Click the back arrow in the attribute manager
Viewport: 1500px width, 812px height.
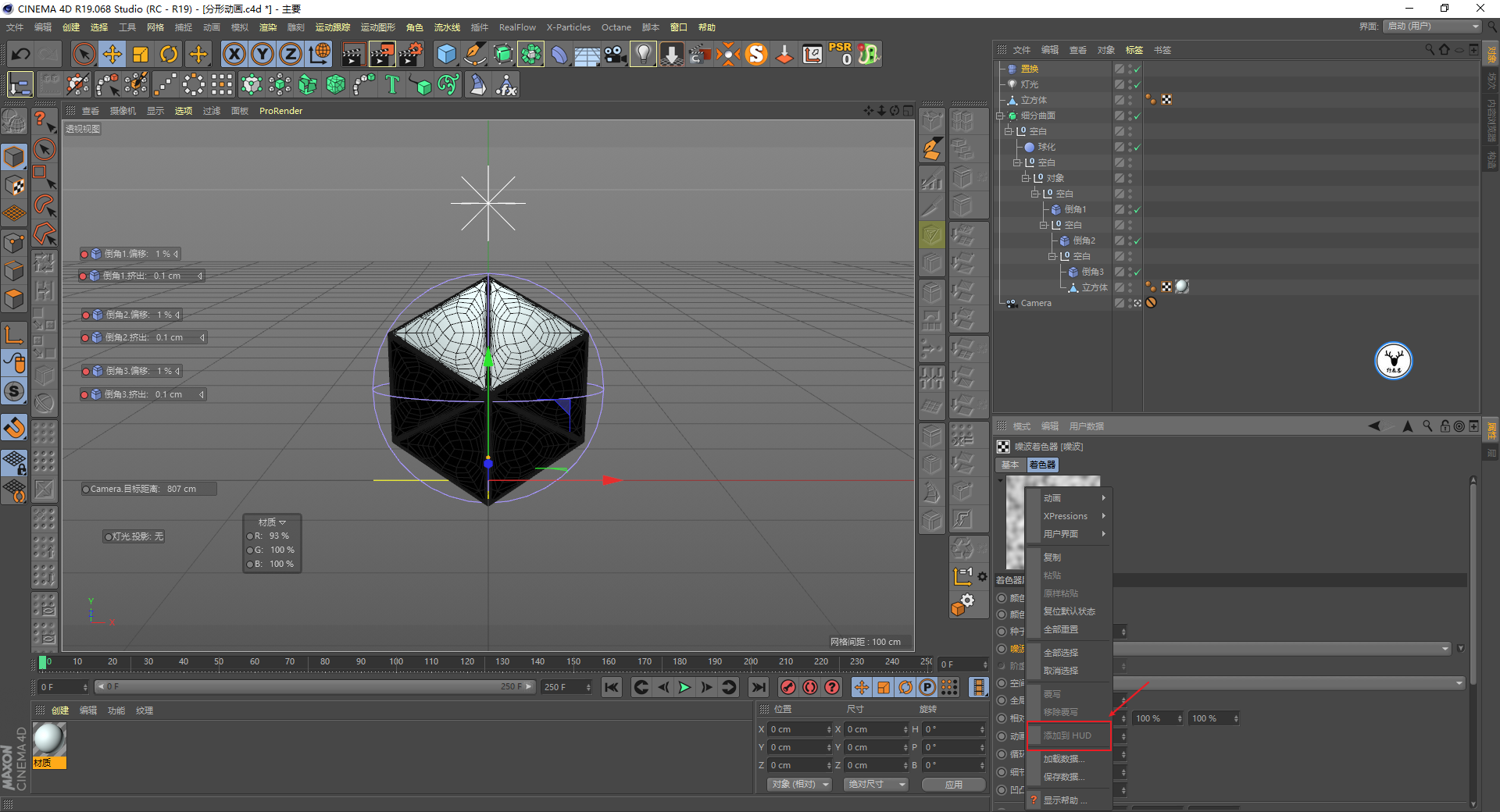click(1374, 426)
